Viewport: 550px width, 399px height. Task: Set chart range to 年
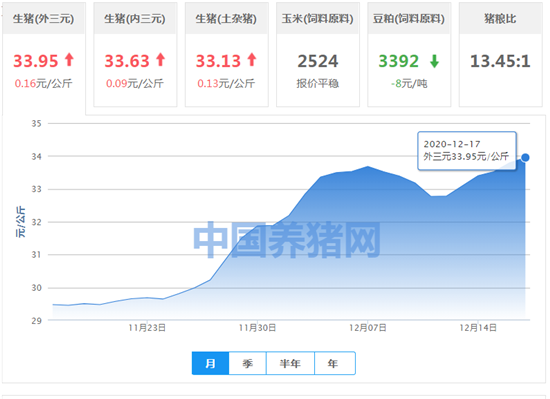point(335,363)
